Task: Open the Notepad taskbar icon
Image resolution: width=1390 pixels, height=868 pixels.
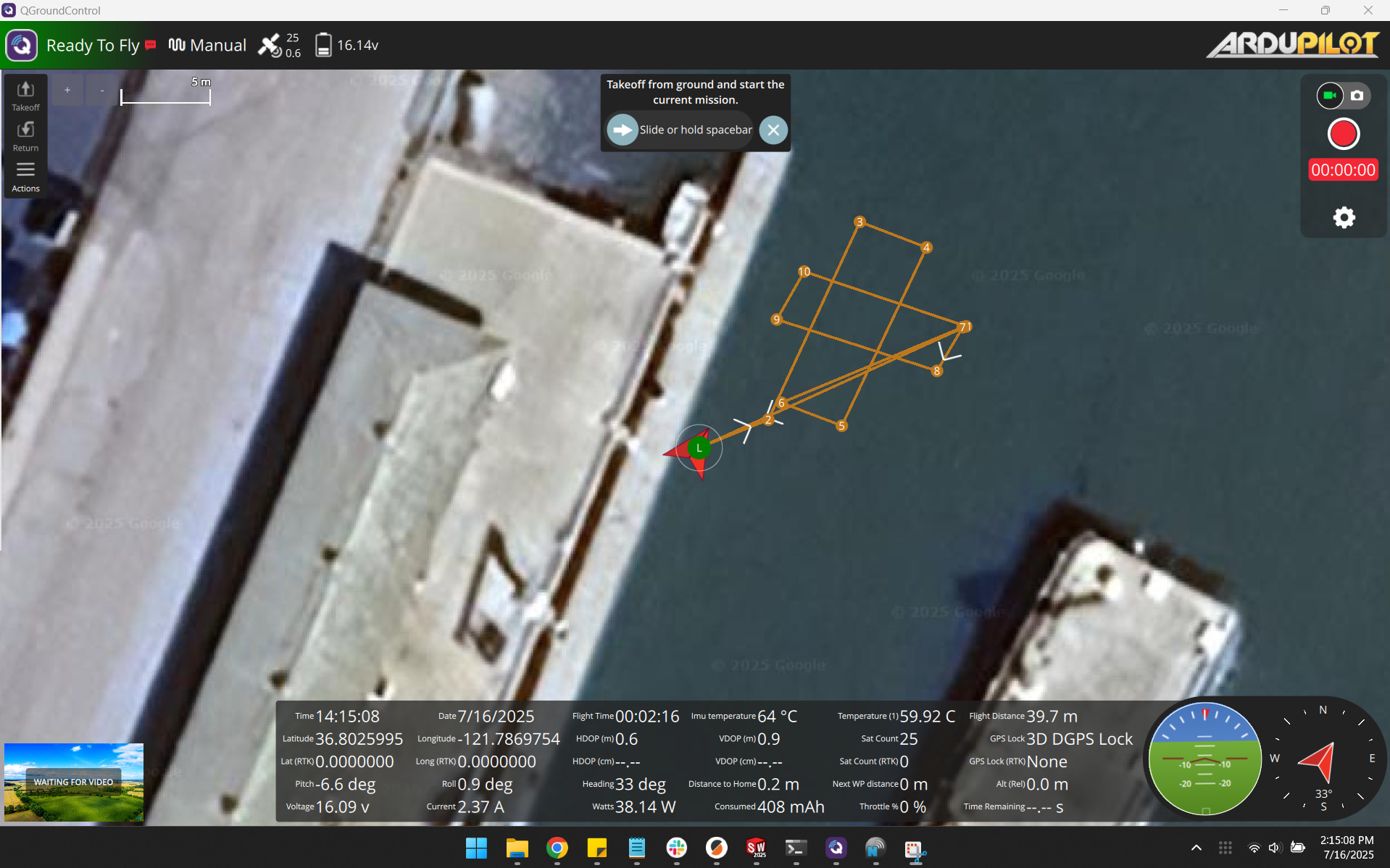Action: point(636,848)
